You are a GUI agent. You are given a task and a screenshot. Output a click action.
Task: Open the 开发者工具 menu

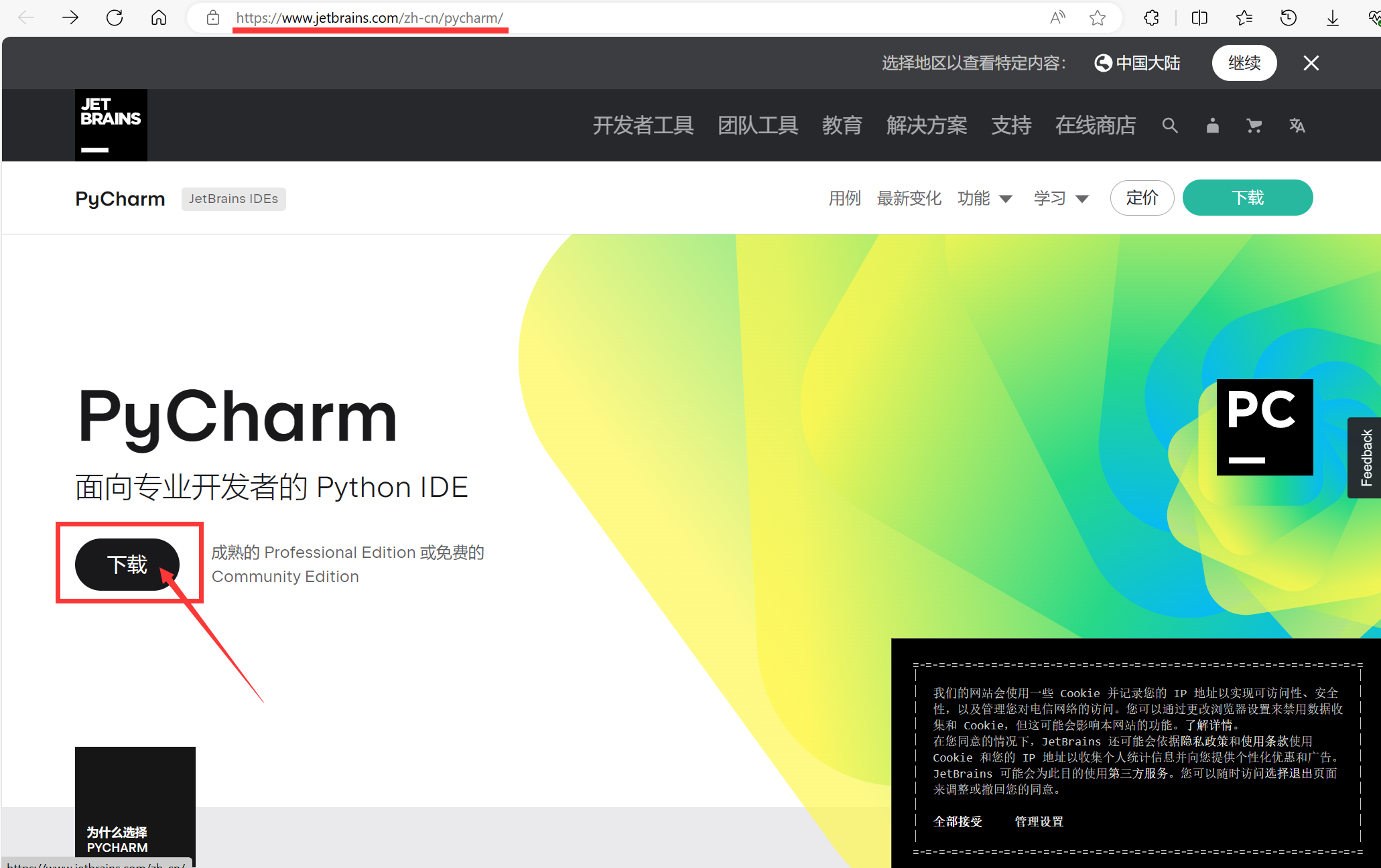[x=643, y=125]
